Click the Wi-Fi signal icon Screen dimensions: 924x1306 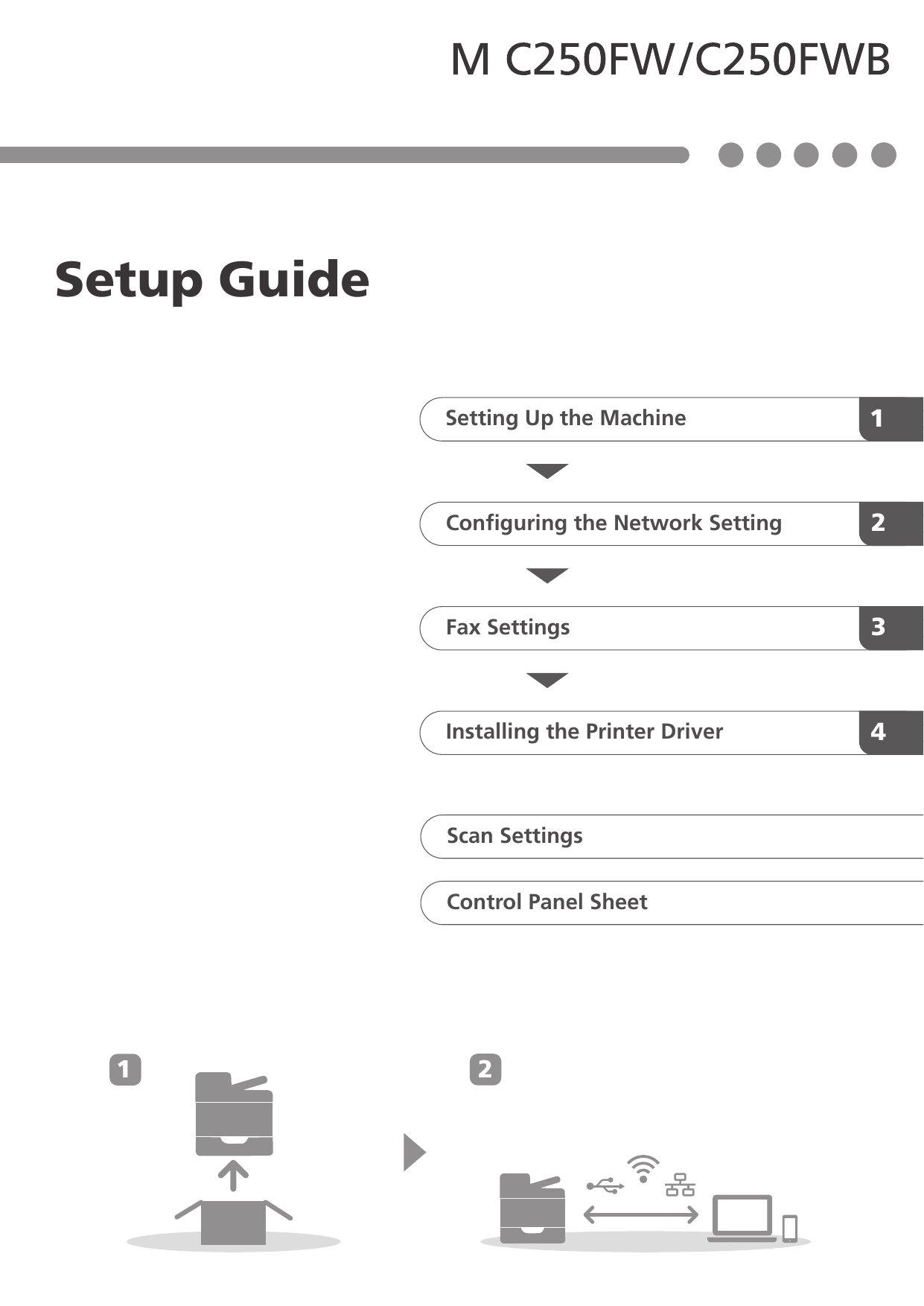pyautogui.click(x=643, y=1168)
